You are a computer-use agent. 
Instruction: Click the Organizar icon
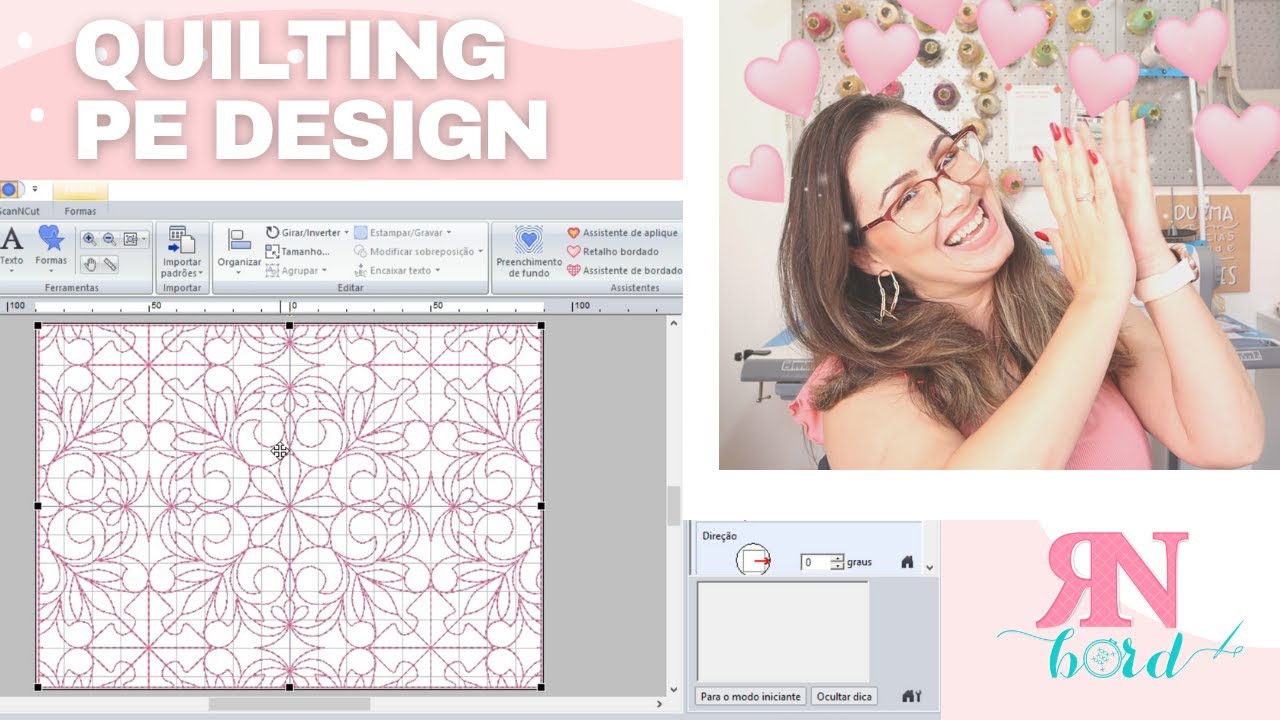click(x=239, y=240)
